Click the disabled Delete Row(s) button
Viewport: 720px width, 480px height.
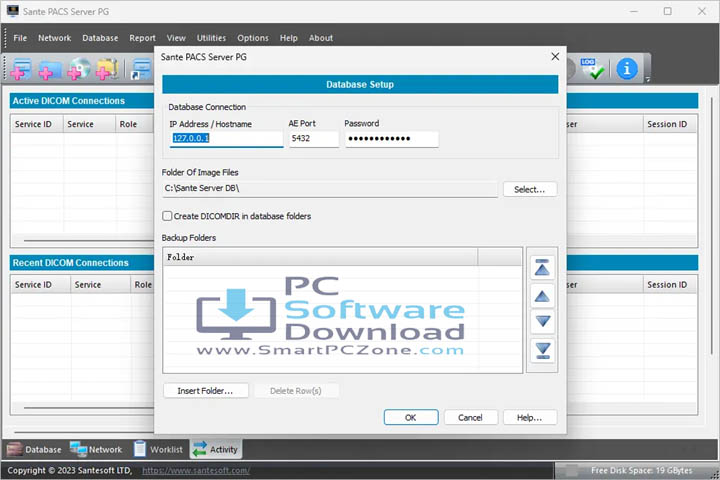click(296, 391)
